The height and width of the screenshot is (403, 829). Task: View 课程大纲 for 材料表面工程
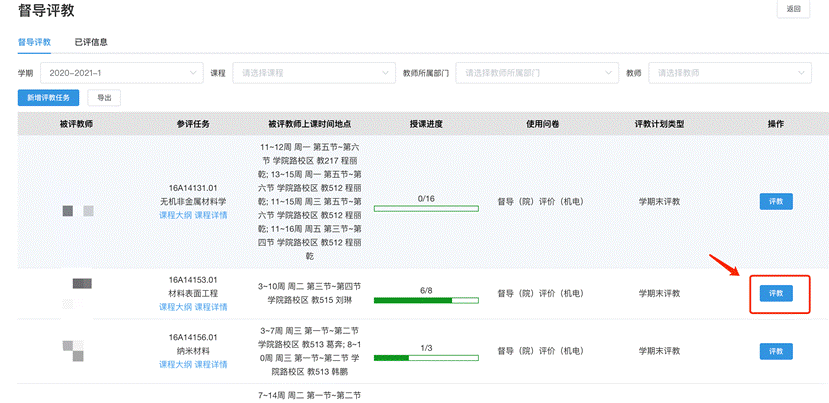click(x=176, y=307)
